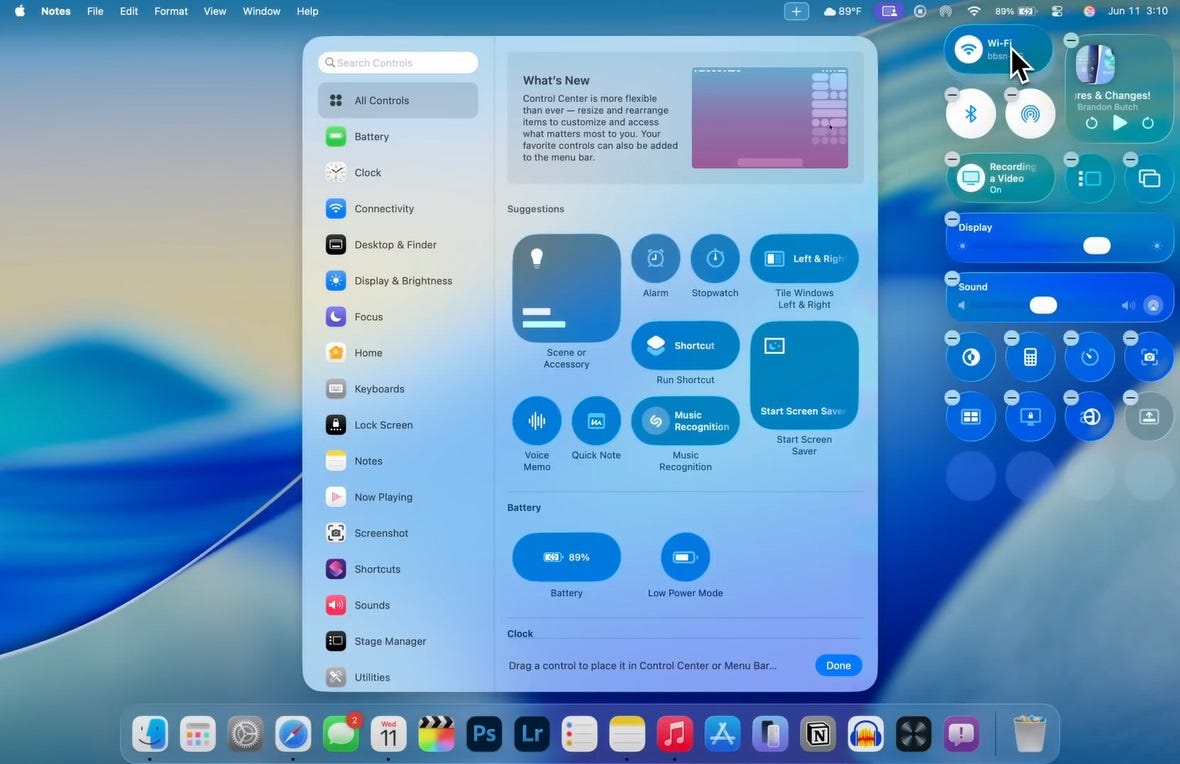Open the Screen Capture control icon

[1148, 355]
